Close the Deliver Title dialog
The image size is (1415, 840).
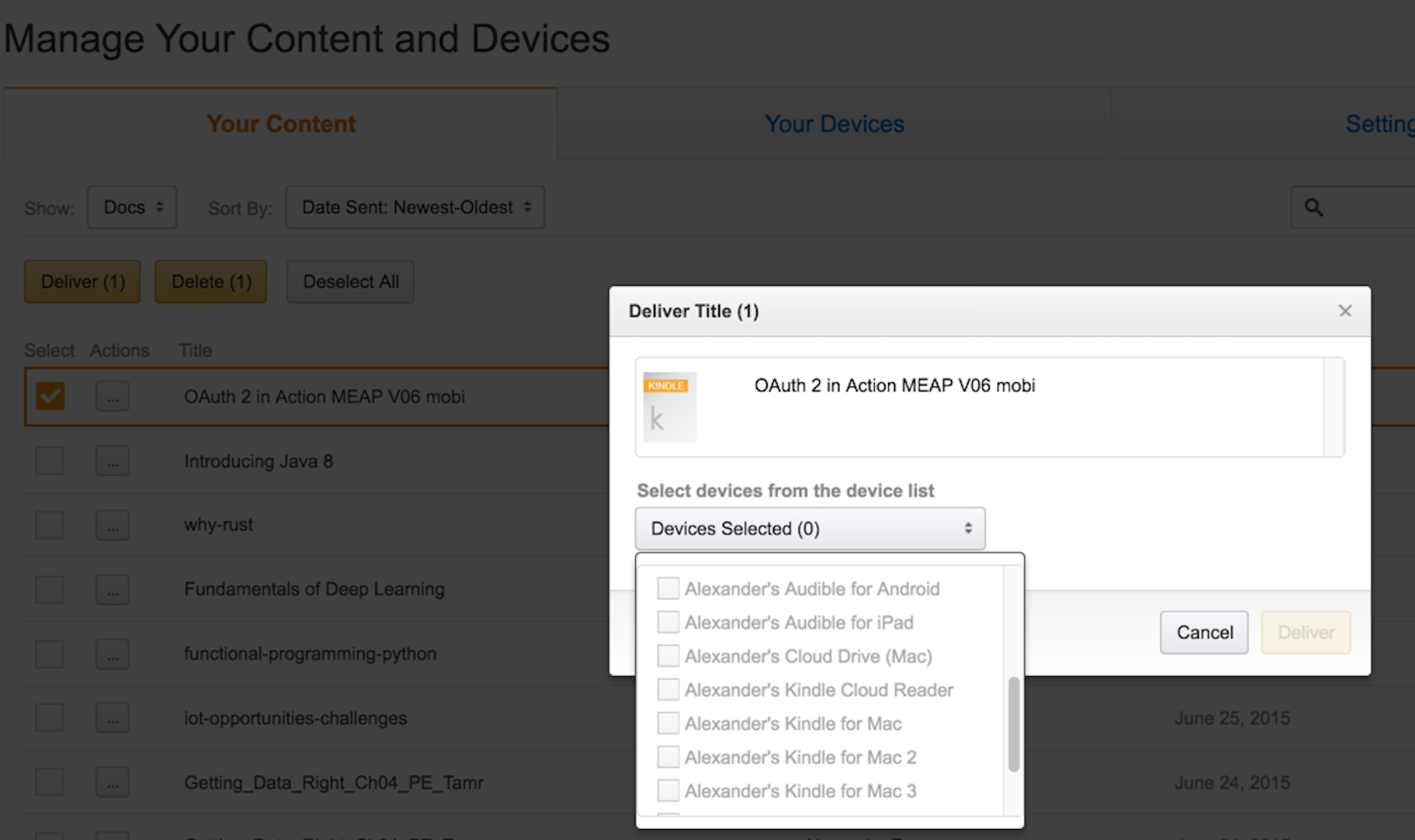point(1344,311)
